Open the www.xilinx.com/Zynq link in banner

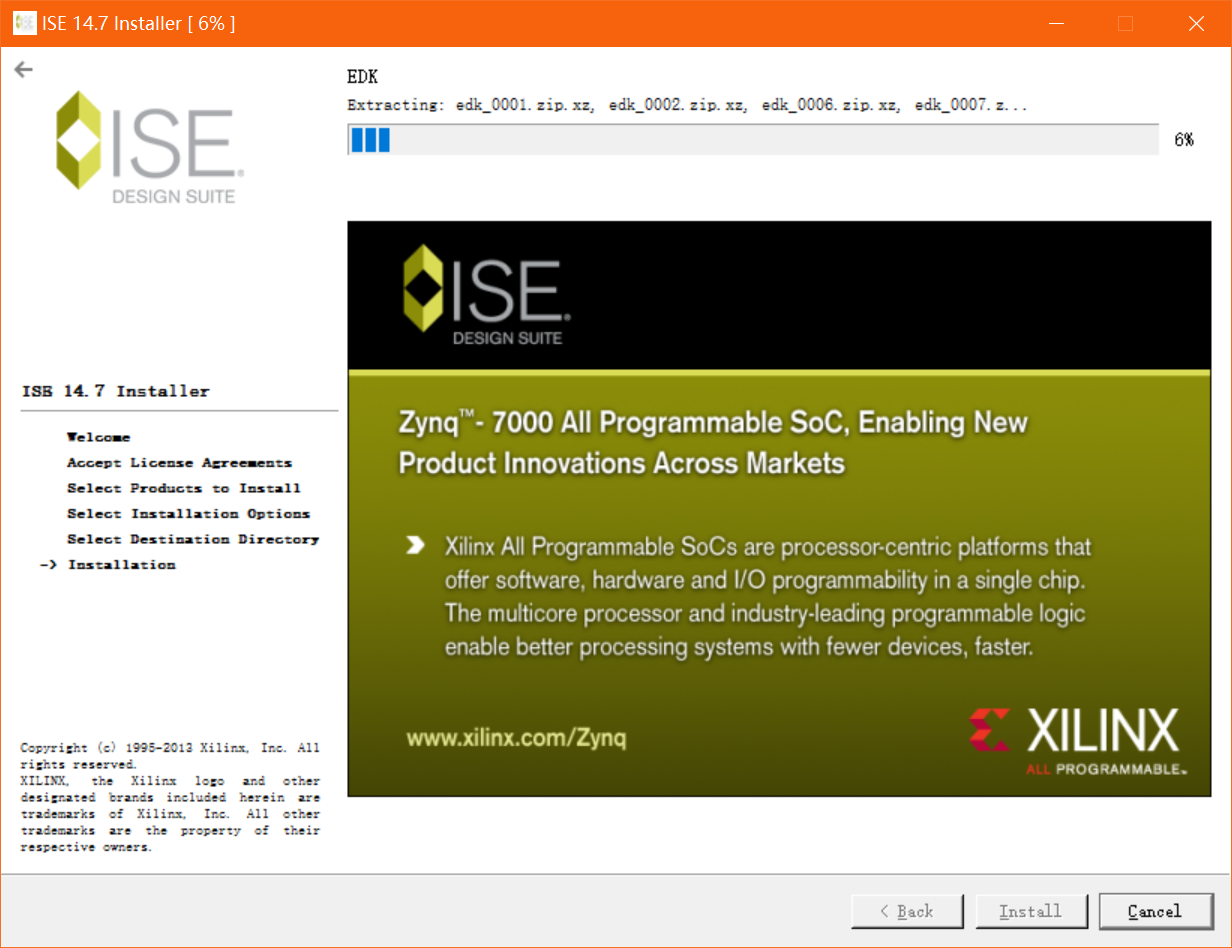pyautogui.click(x=516, y=739)
